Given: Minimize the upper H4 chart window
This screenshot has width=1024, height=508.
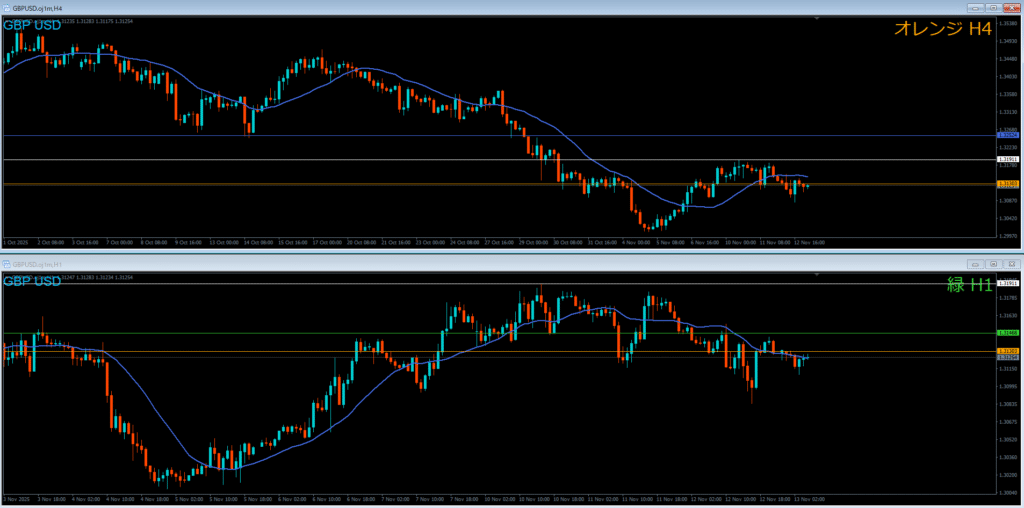Looking at the screenshot, I should (975, 7).
